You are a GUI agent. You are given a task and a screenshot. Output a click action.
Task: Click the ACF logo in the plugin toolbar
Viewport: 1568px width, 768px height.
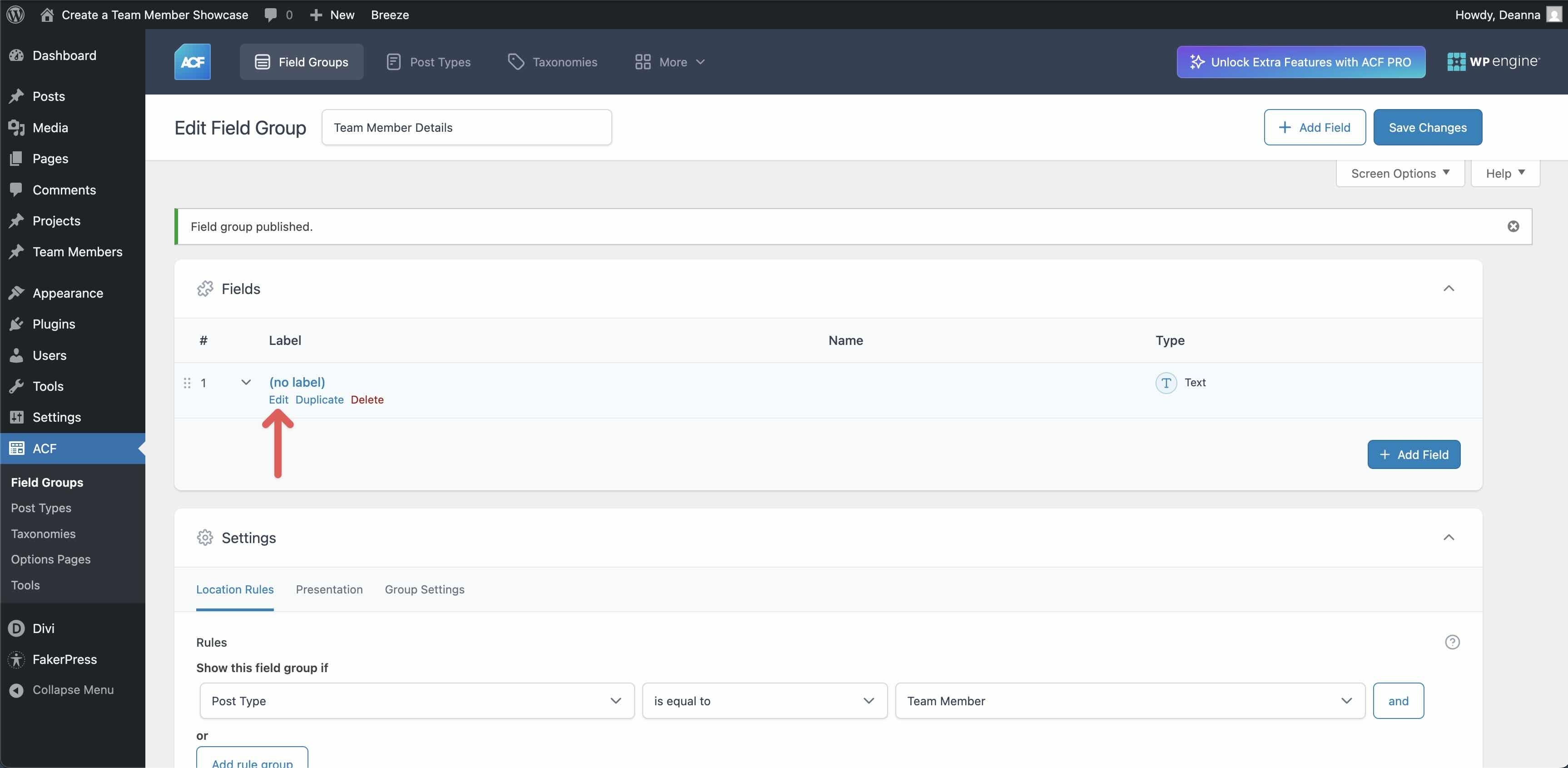pyautogui.click(x=192, y=61)
